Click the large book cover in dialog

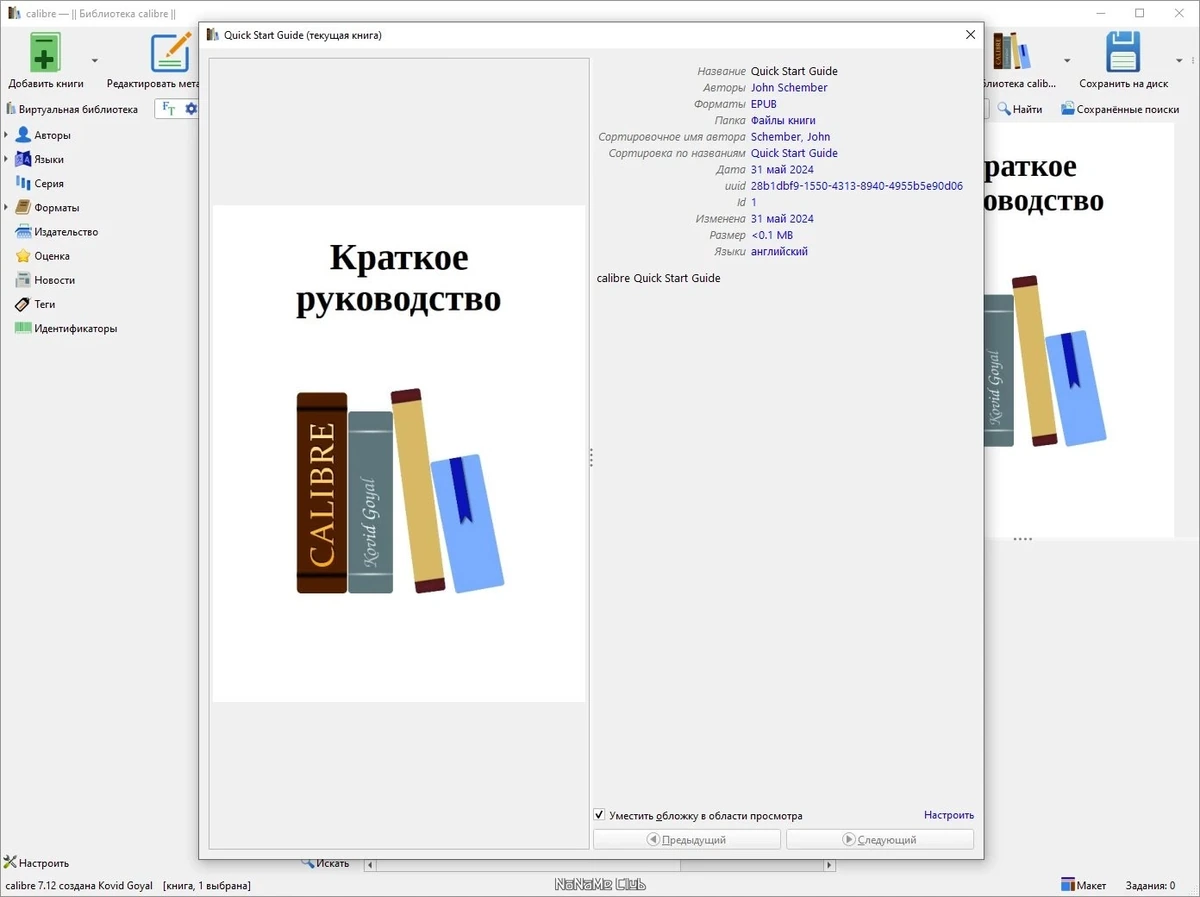click(x=399, y=453)
